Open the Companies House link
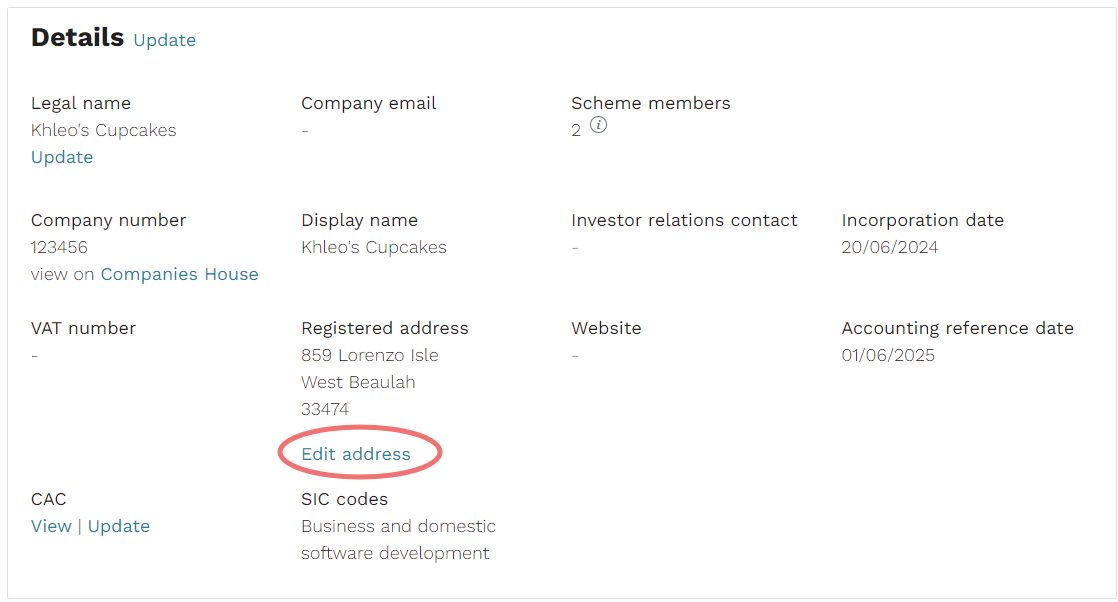Image resolution: width=1118 pixels, height=602 pixels. click(180, 274)
